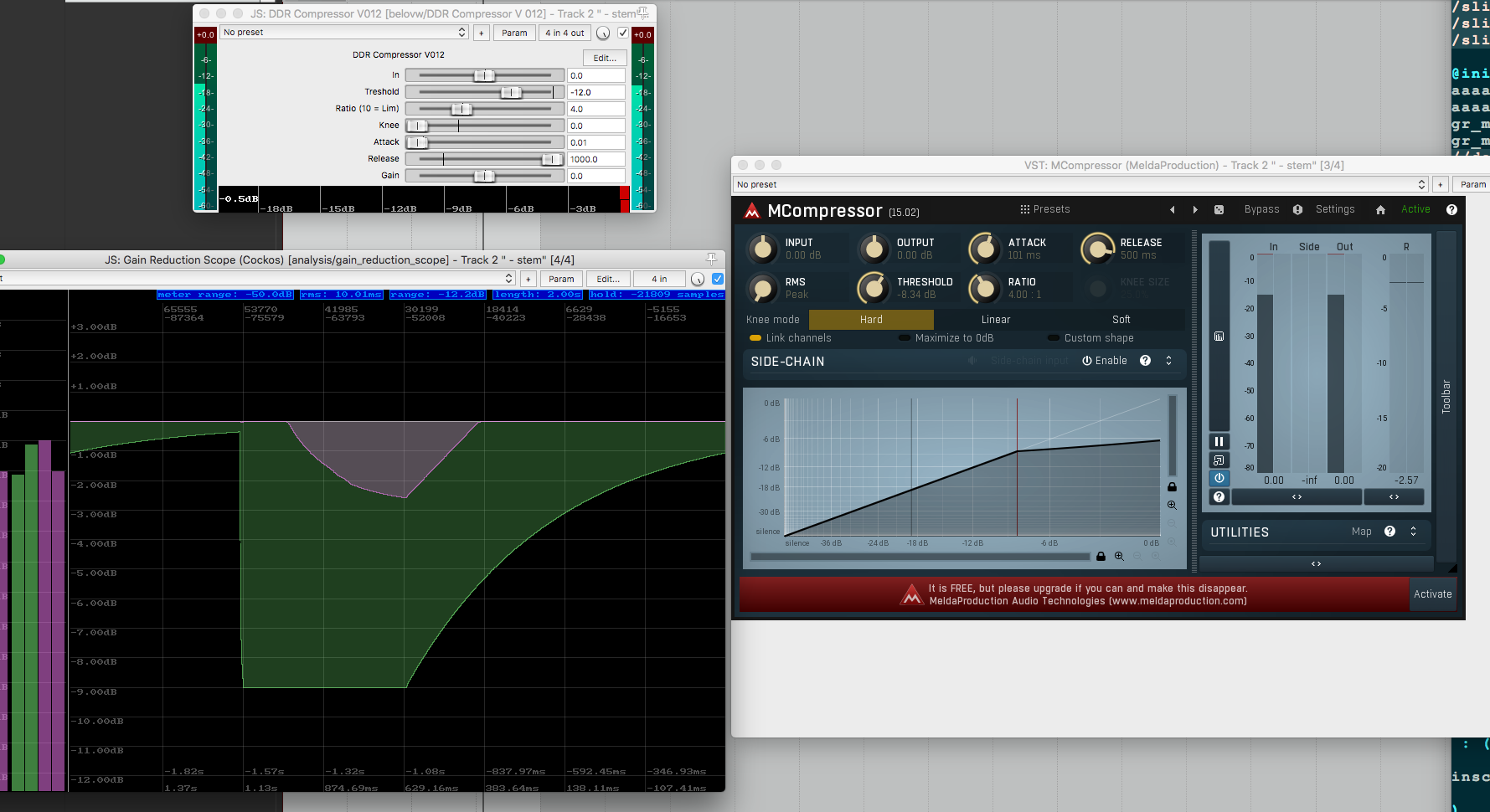Screen dimensions: 1490x812
Task: Enable Custom shape option
Action: [1090, 338]
